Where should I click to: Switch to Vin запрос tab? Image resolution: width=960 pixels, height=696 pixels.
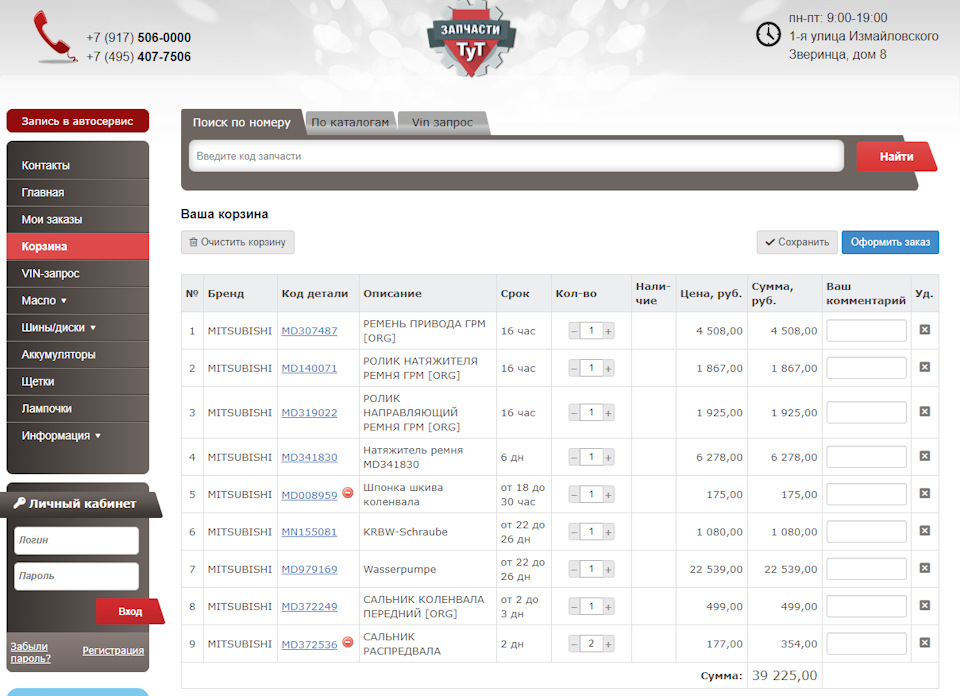442,122
